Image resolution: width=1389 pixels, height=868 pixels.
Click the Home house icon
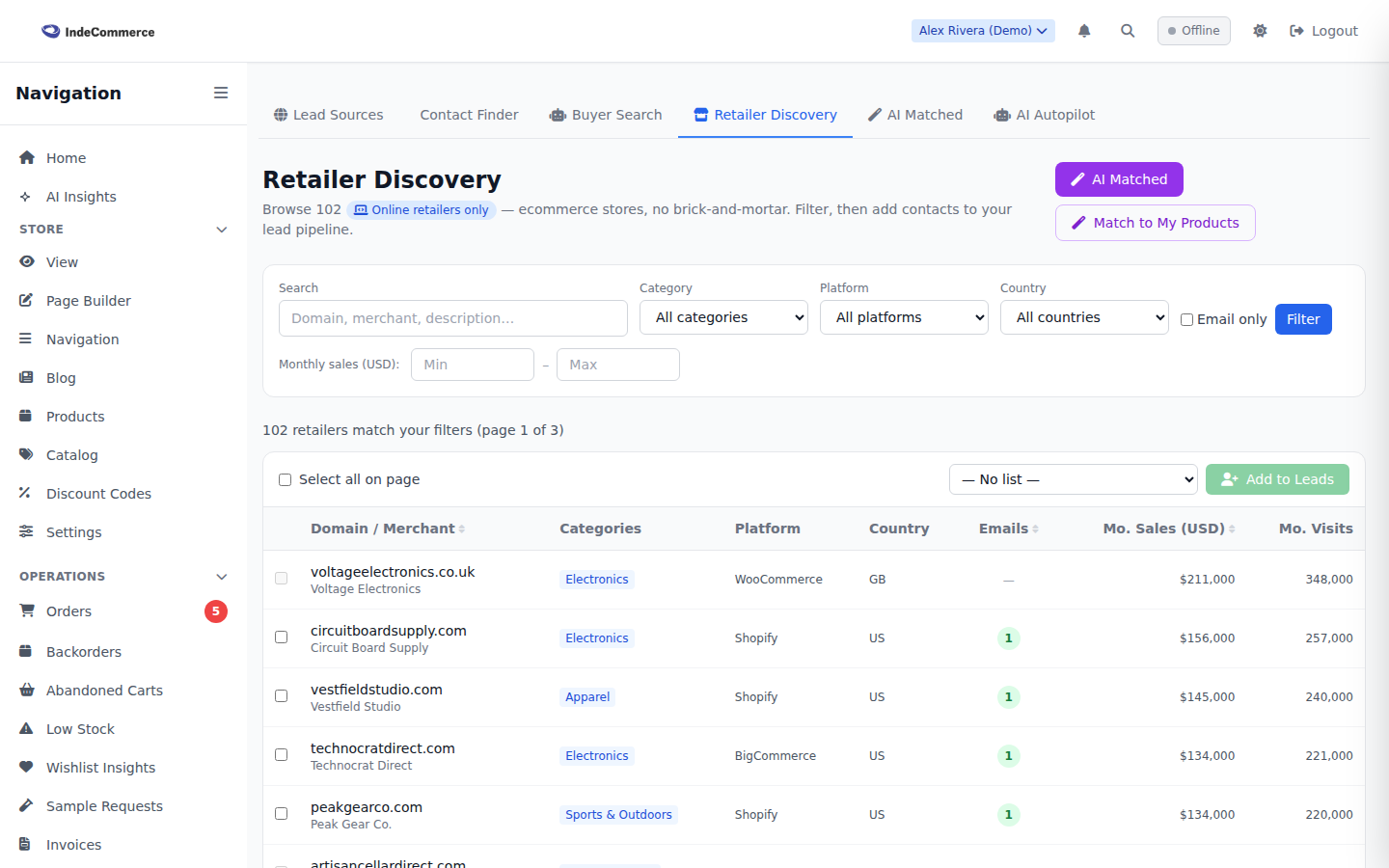(27, 157)
